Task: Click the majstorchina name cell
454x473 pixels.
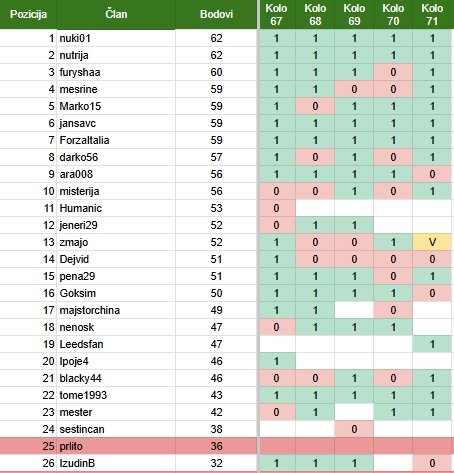Action: pos(116,310)
